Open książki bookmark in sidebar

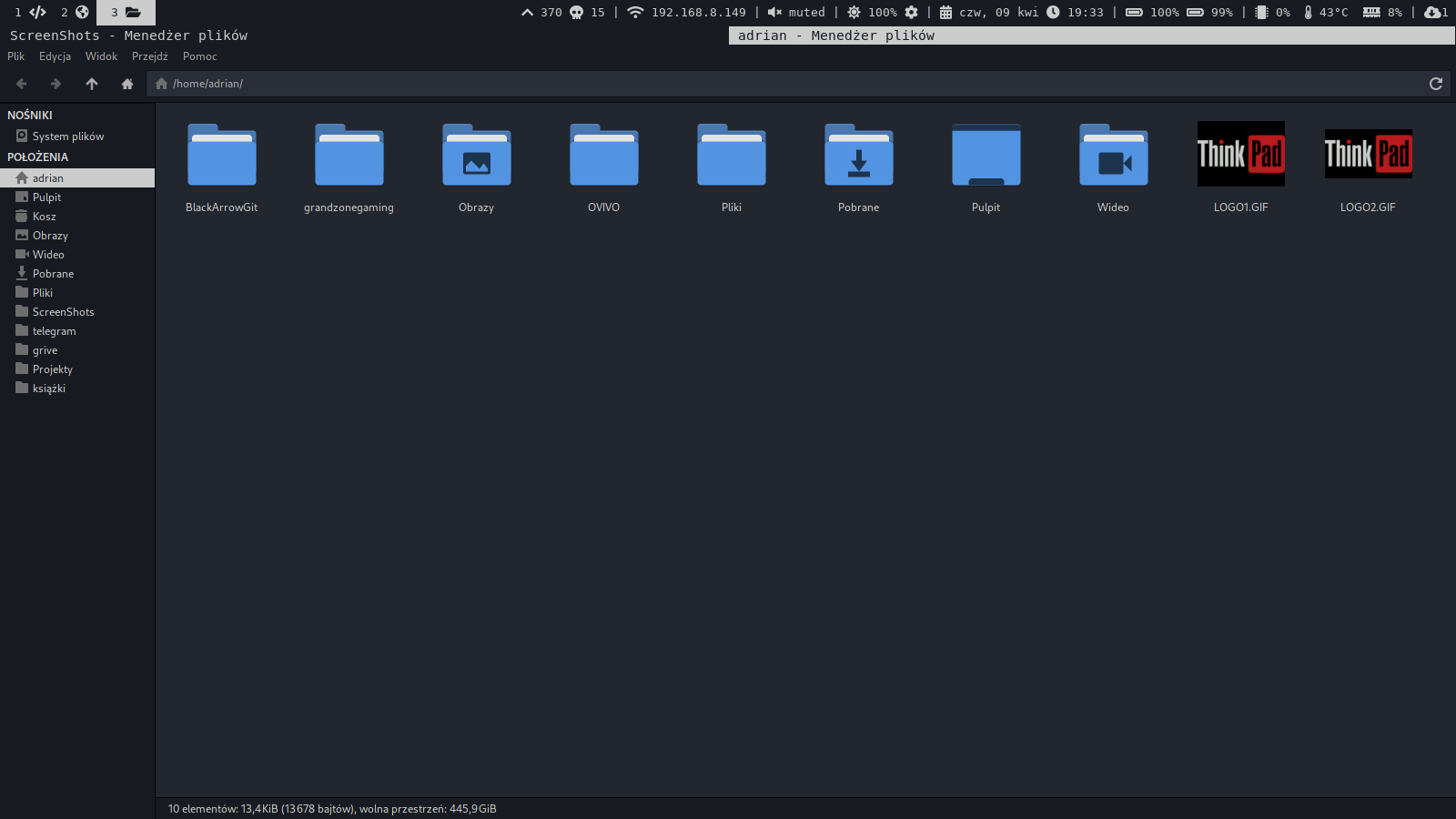(x=77, y=389)
